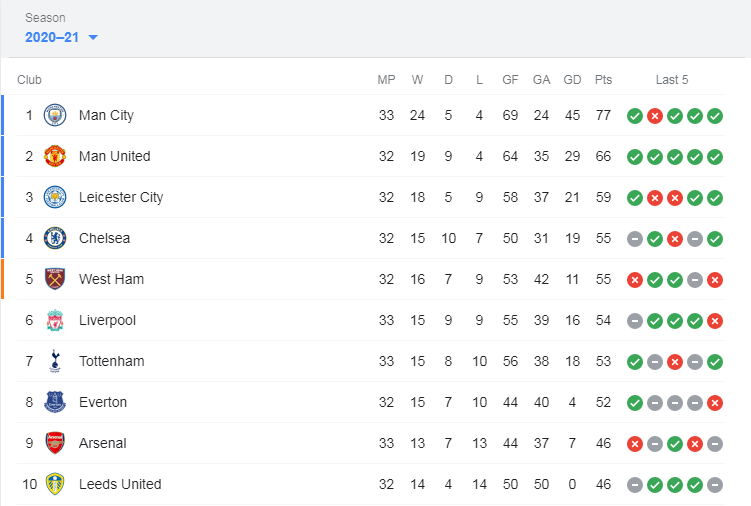Open the 2020–21 season dropdown

pos(53,38)
